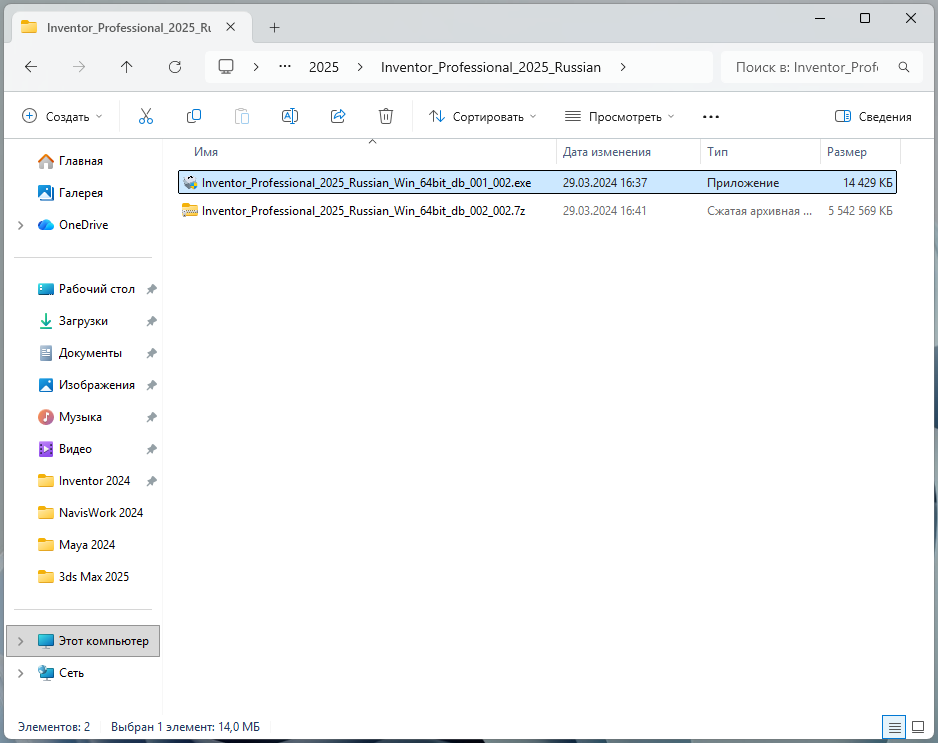Image resolution: width=938 pixels, height=743 pixels.
Task: Click the search magnifier icon
Action: click(904, 67)
